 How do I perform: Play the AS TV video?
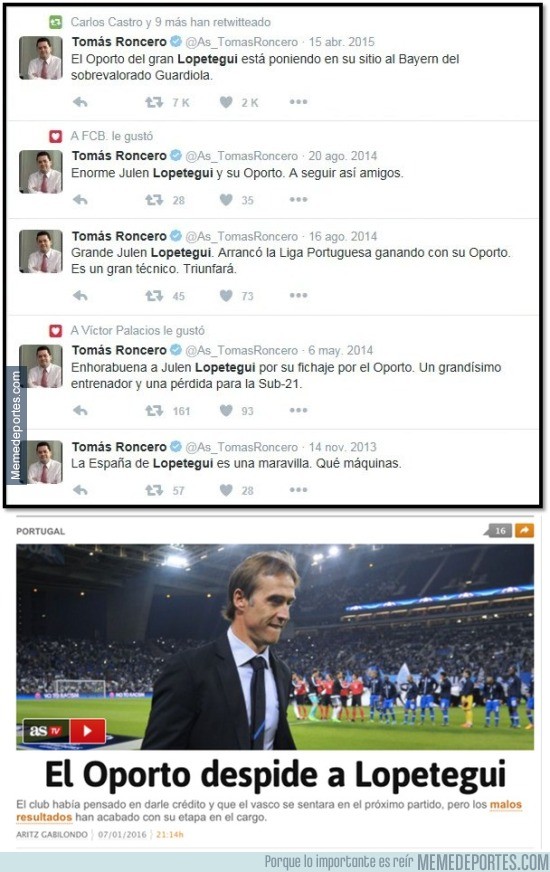88,731
